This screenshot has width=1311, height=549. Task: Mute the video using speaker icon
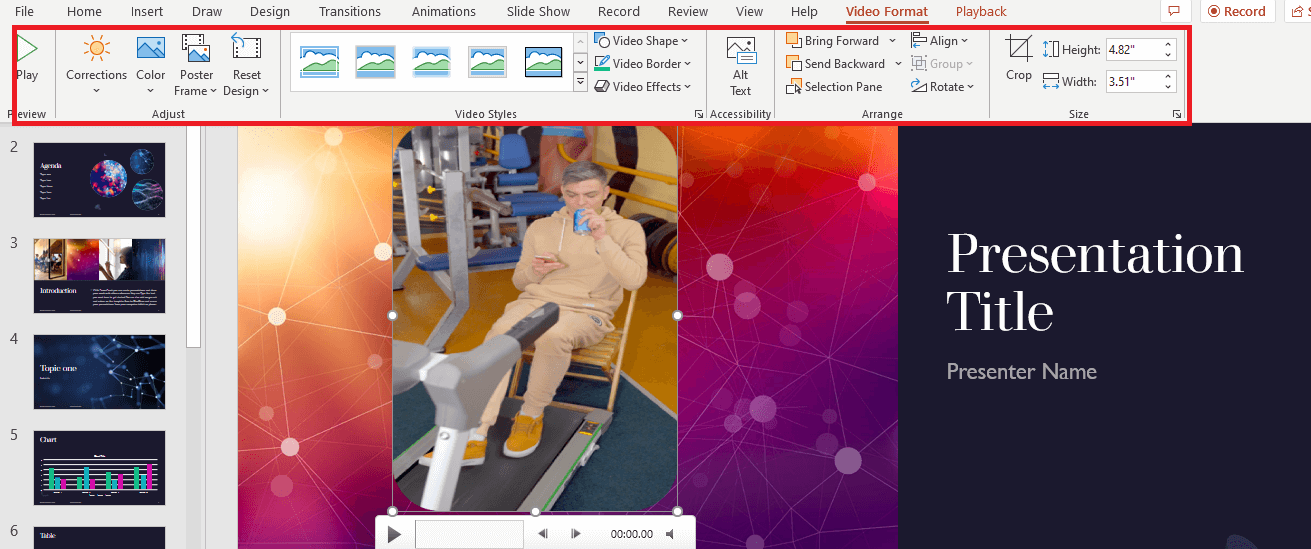click(671, 534)
